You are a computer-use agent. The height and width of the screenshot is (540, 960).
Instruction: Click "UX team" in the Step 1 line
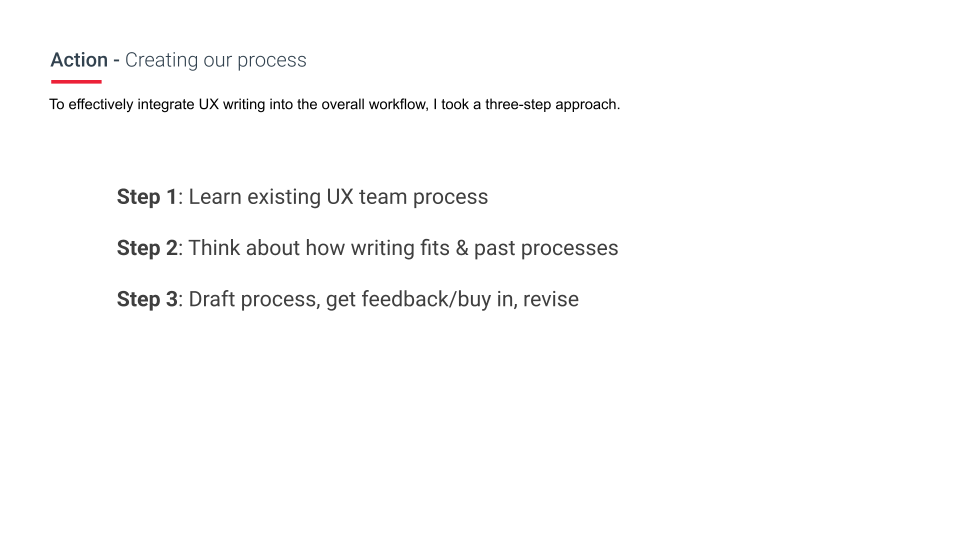pos(366,197)
